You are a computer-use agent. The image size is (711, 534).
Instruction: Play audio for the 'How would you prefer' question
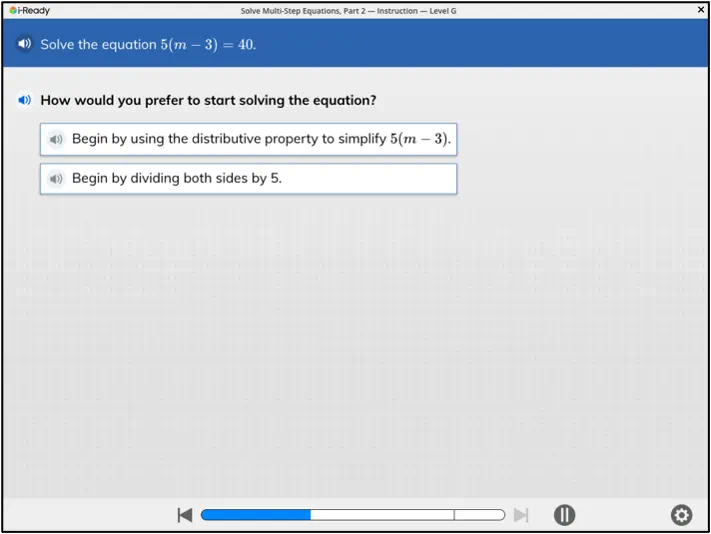(25, 100)
